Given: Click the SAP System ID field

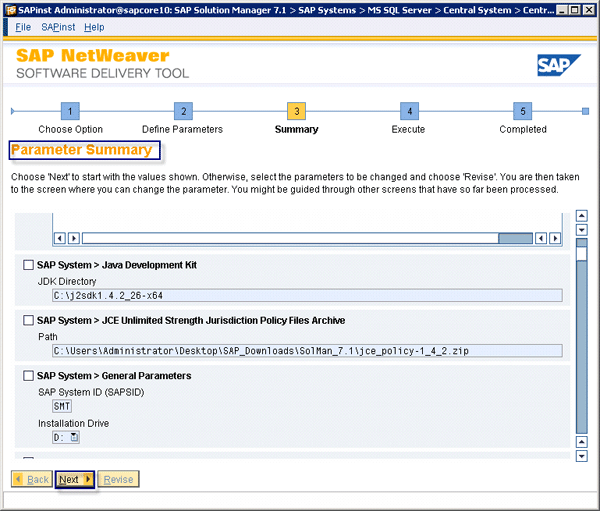Looking at the screenshot, I should click(62, 407).
